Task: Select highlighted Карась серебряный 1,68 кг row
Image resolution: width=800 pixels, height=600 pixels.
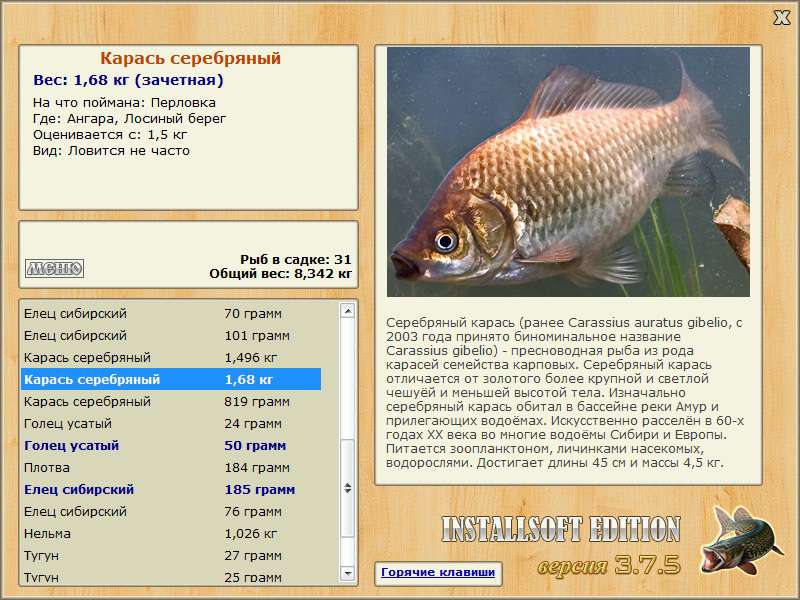Action: [171, 380]
